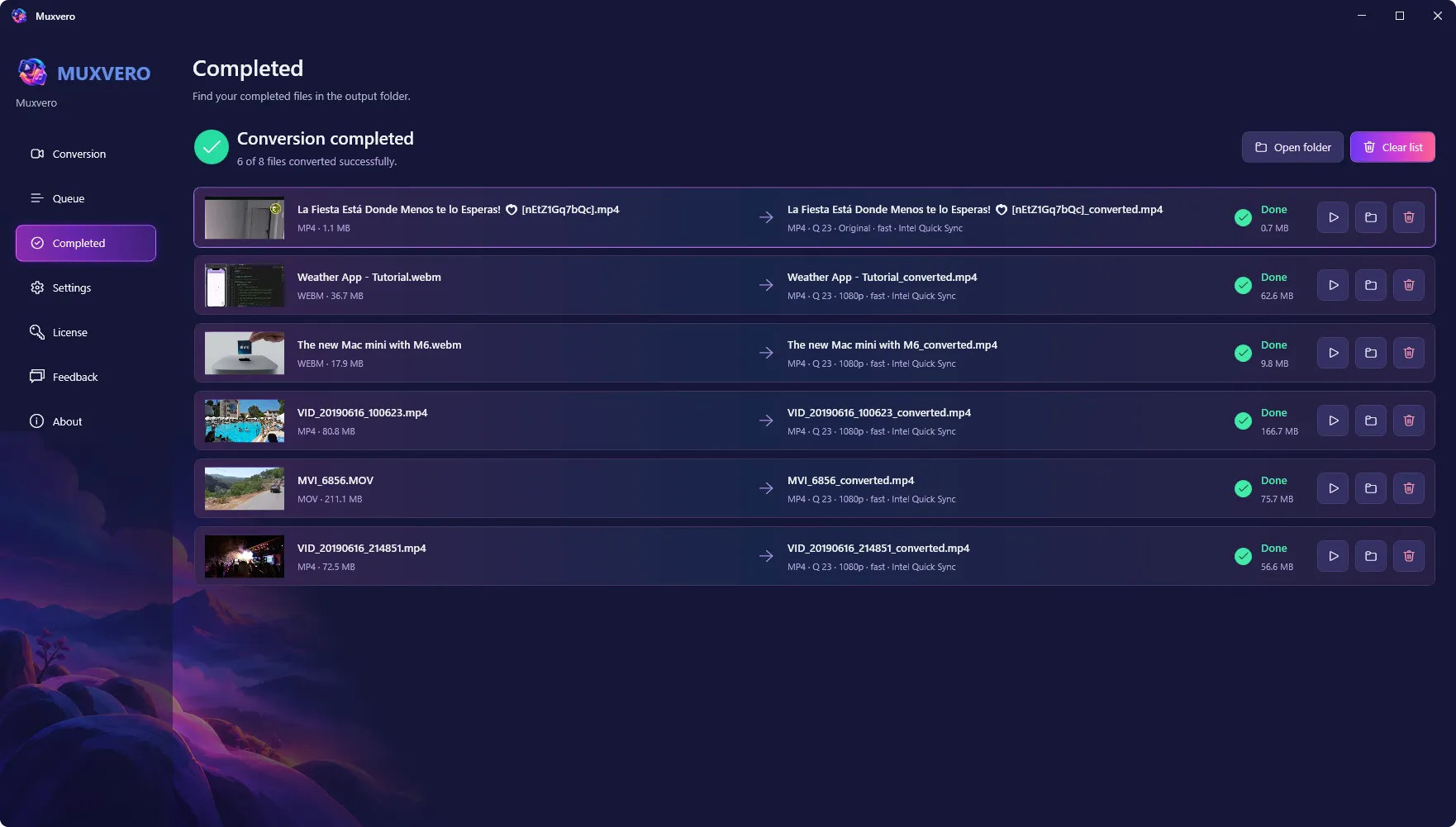Show the About page
The image size is (1456, 827).
pyautogui.click(x=86, y=421)
